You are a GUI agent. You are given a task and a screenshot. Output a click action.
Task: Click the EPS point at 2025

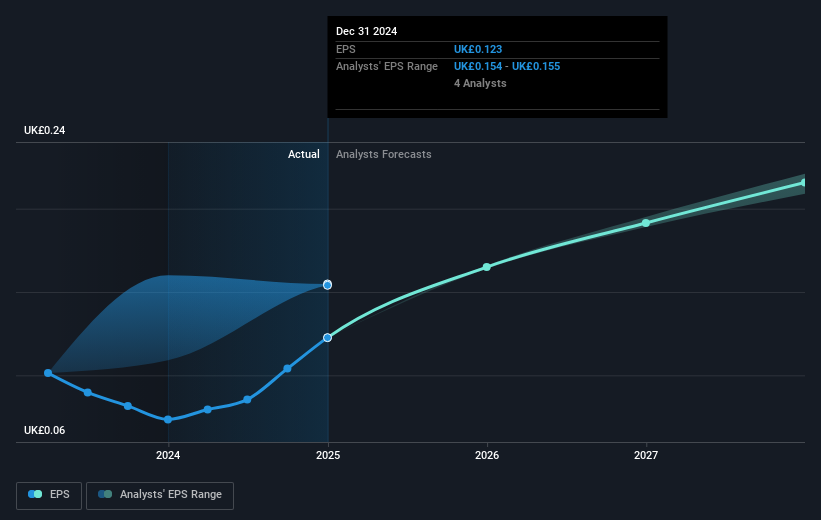tap(327, 338)
